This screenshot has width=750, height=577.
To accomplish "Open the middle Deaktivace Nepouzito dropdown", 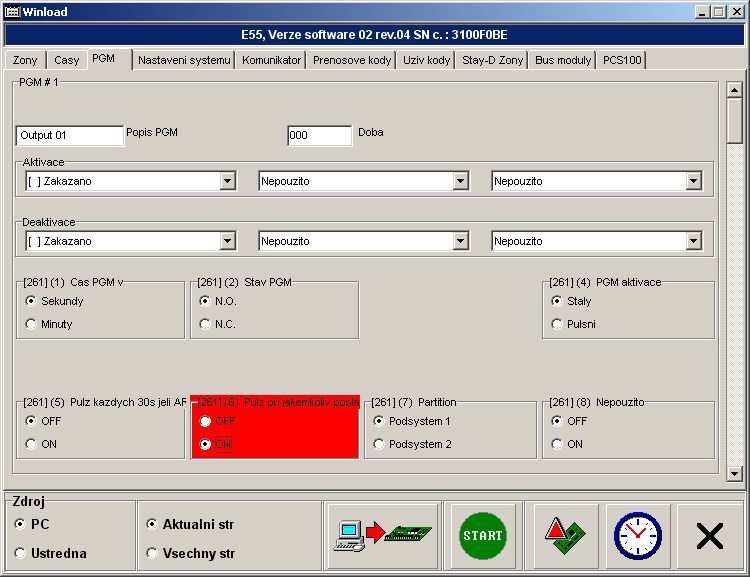I will click(x=460, y=241).
